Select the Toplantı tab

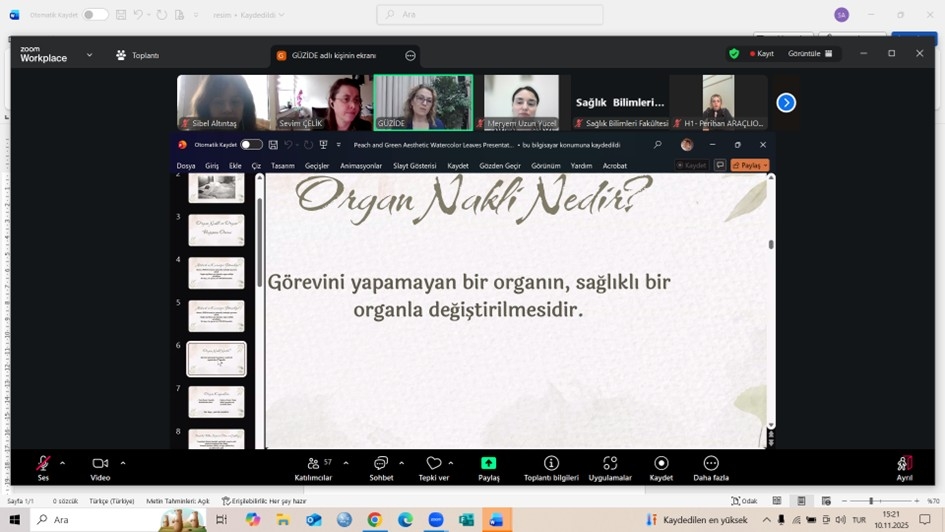(x=138, y=55)
